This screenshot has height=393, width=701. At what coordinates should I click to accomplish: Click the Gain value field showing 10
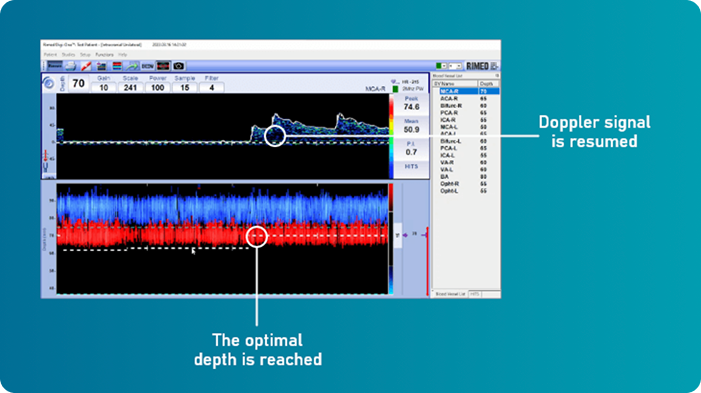coord(104,88)
